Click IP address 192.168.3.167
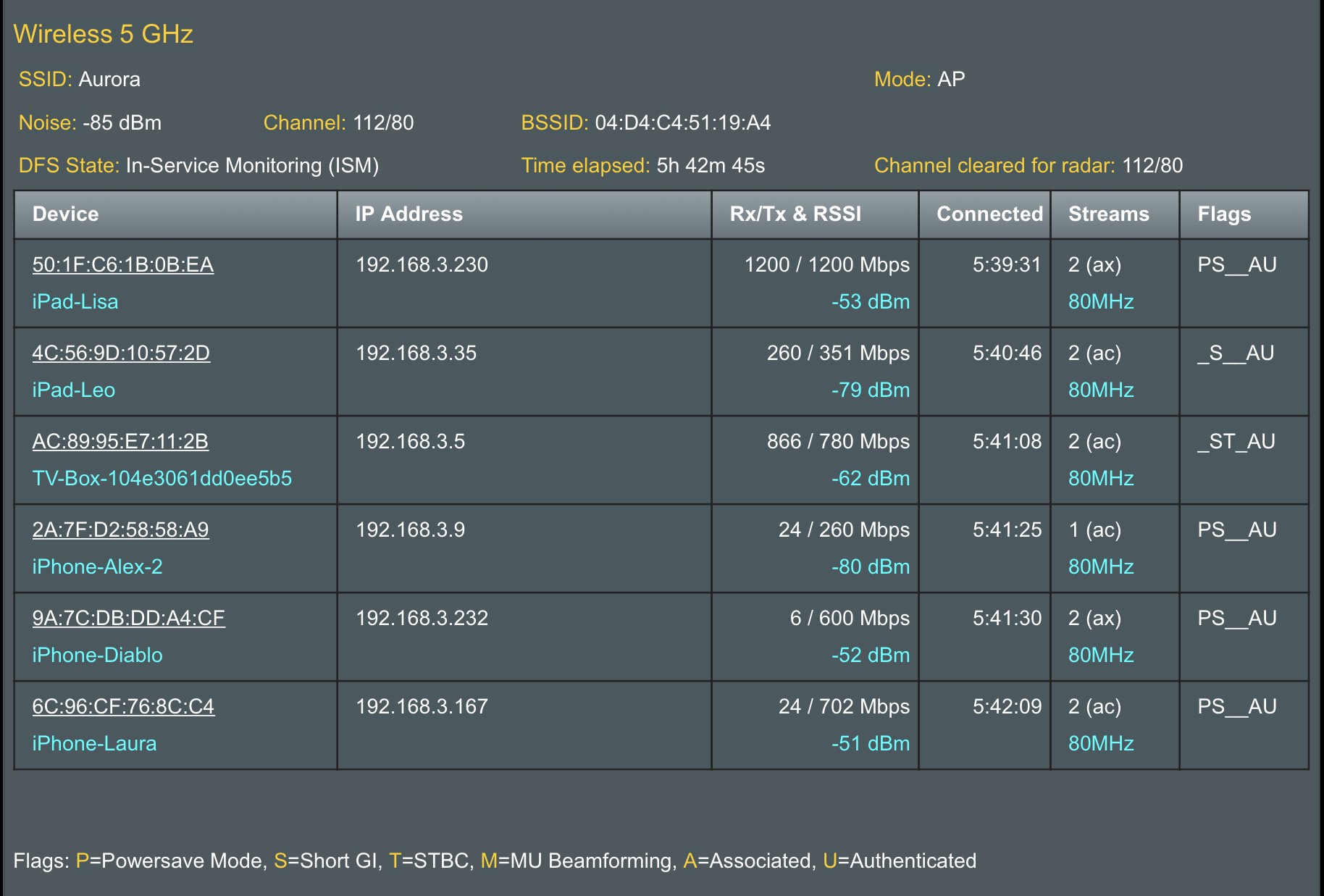 tap(422, 707)
